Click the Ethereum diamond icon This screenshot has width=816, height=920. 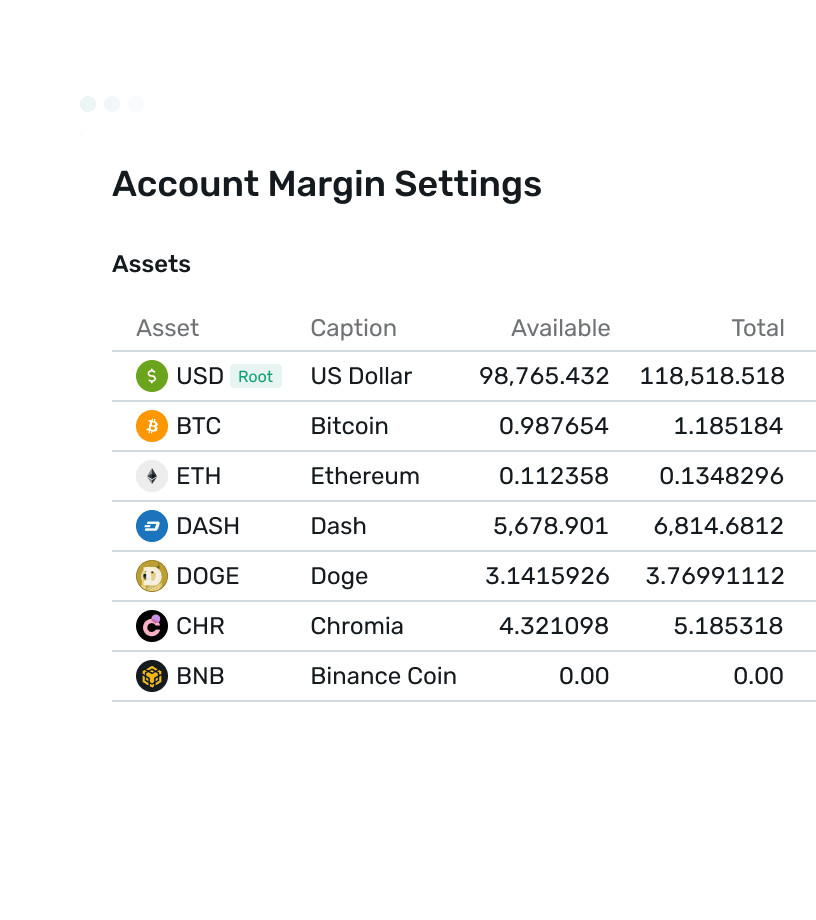point(150,476)
